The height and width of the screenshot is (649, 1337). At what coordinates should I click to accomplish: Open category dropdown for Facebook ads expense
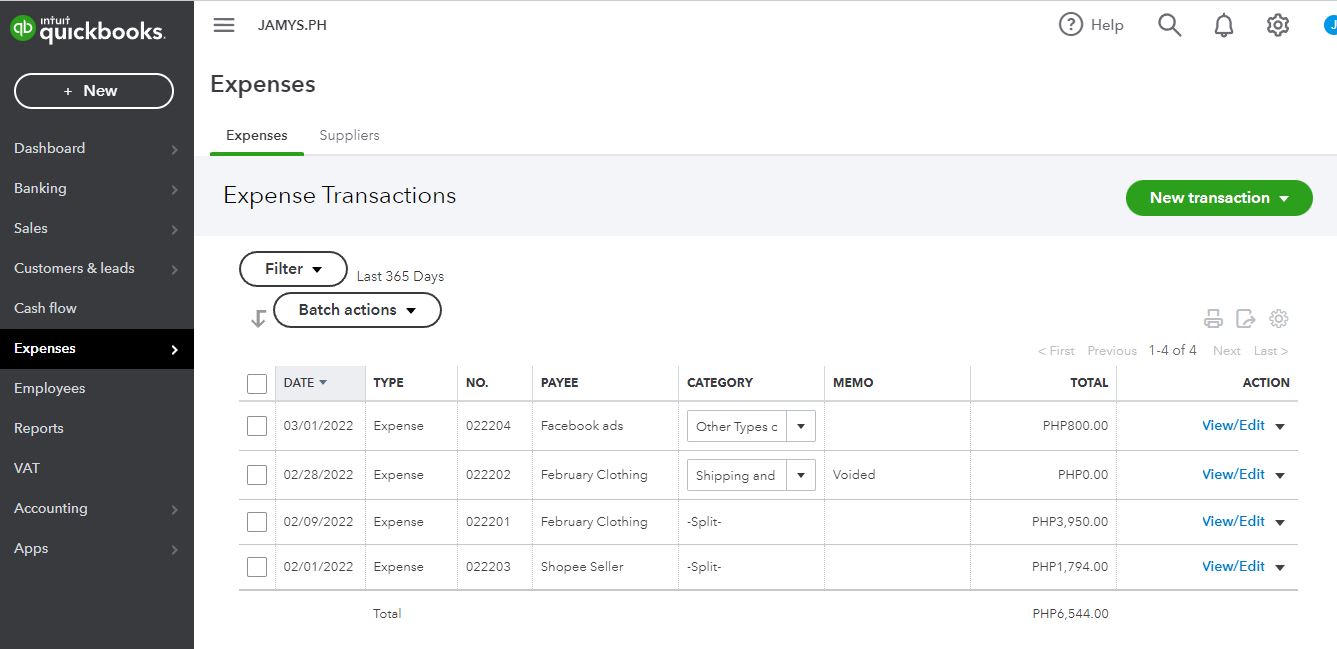[800, 426]
